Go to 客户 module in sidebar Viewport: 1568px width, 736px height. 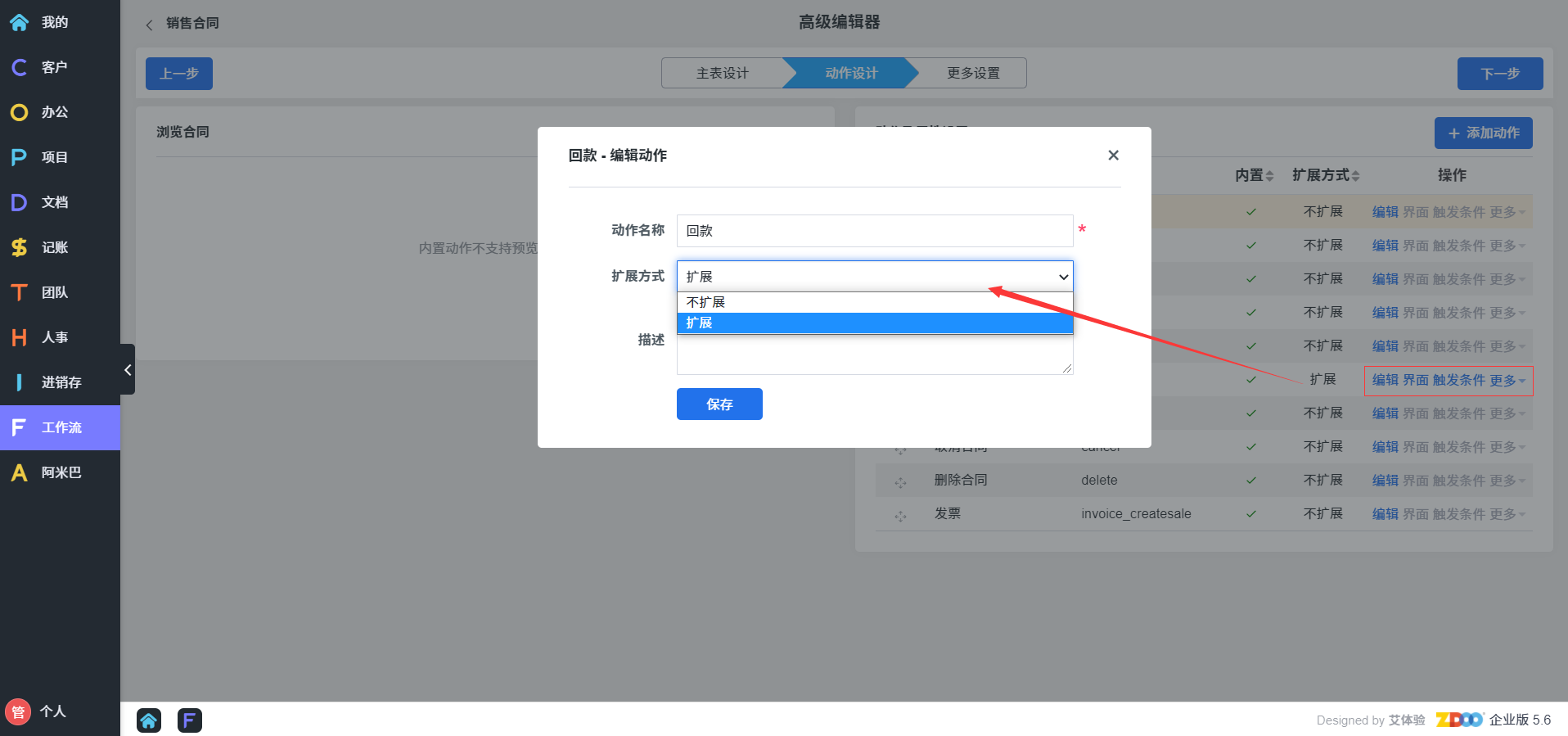tap(60, 67)
